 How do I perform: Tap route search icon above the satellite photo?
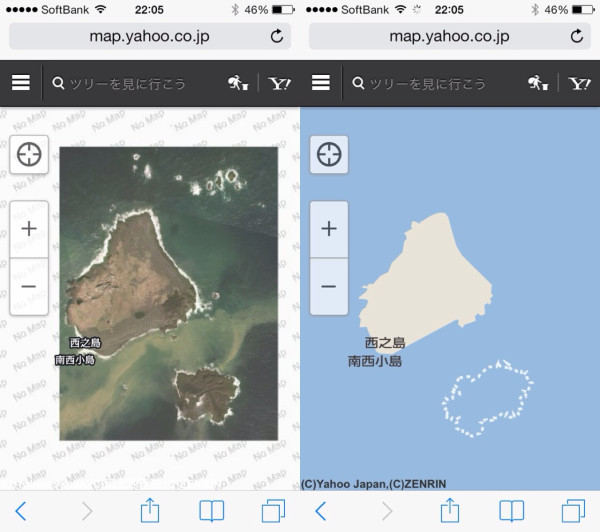tap(236, 83)
